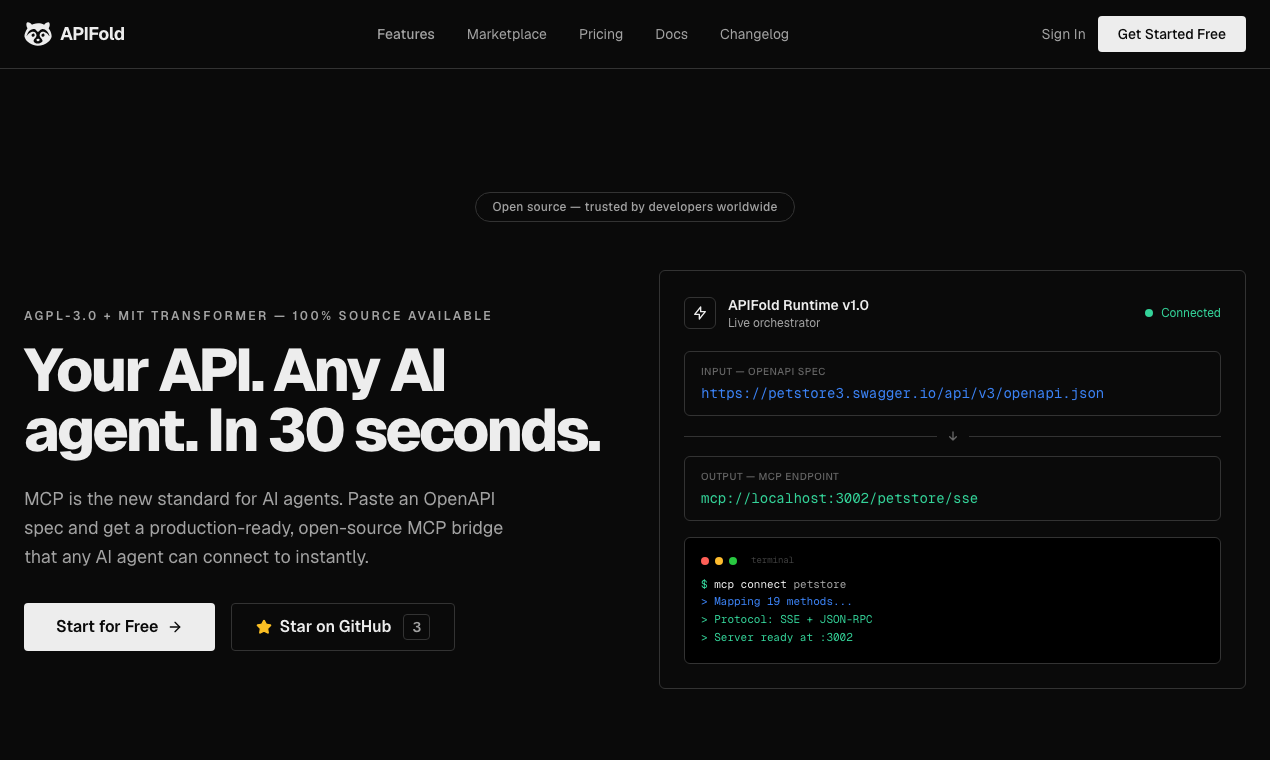Click the terminal title label
Screen dimensions: 1270x760
pyautogui.click(x=772, y=561)
